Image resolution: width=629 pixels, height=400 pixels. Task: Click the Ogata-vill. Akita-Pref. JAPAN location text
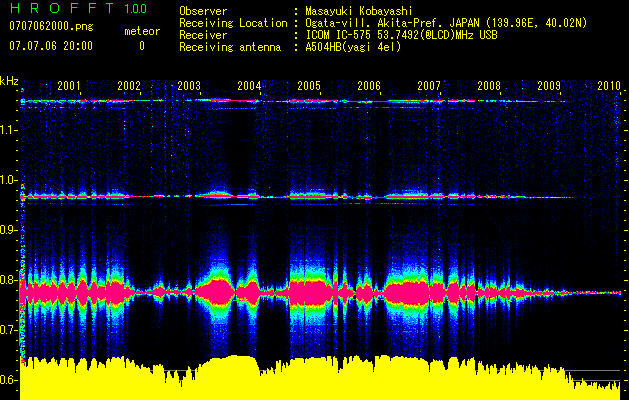pos(446,23)
